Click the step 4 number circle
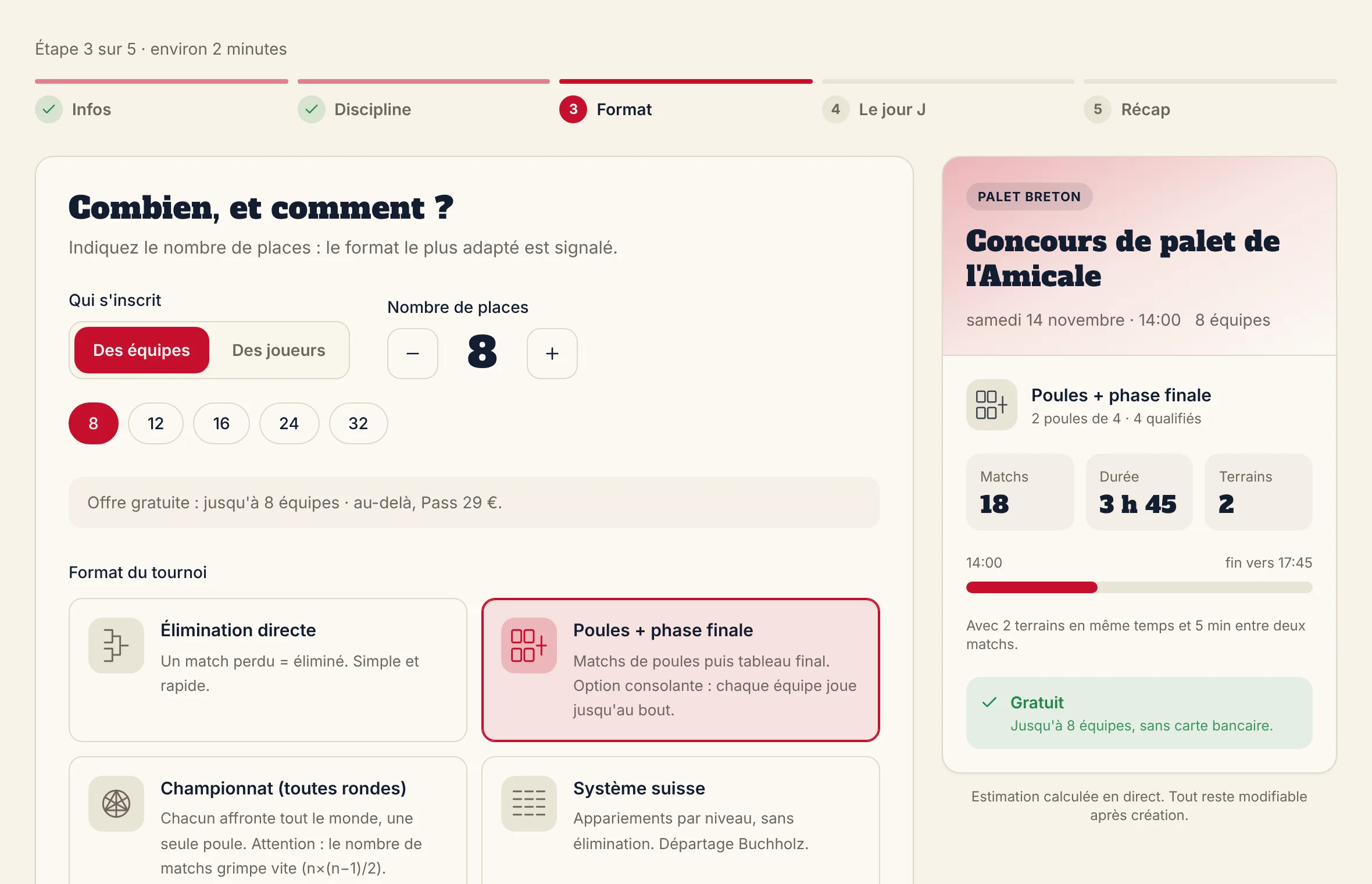This screenshot has height=884, width=1372. (x=836, y=109)
